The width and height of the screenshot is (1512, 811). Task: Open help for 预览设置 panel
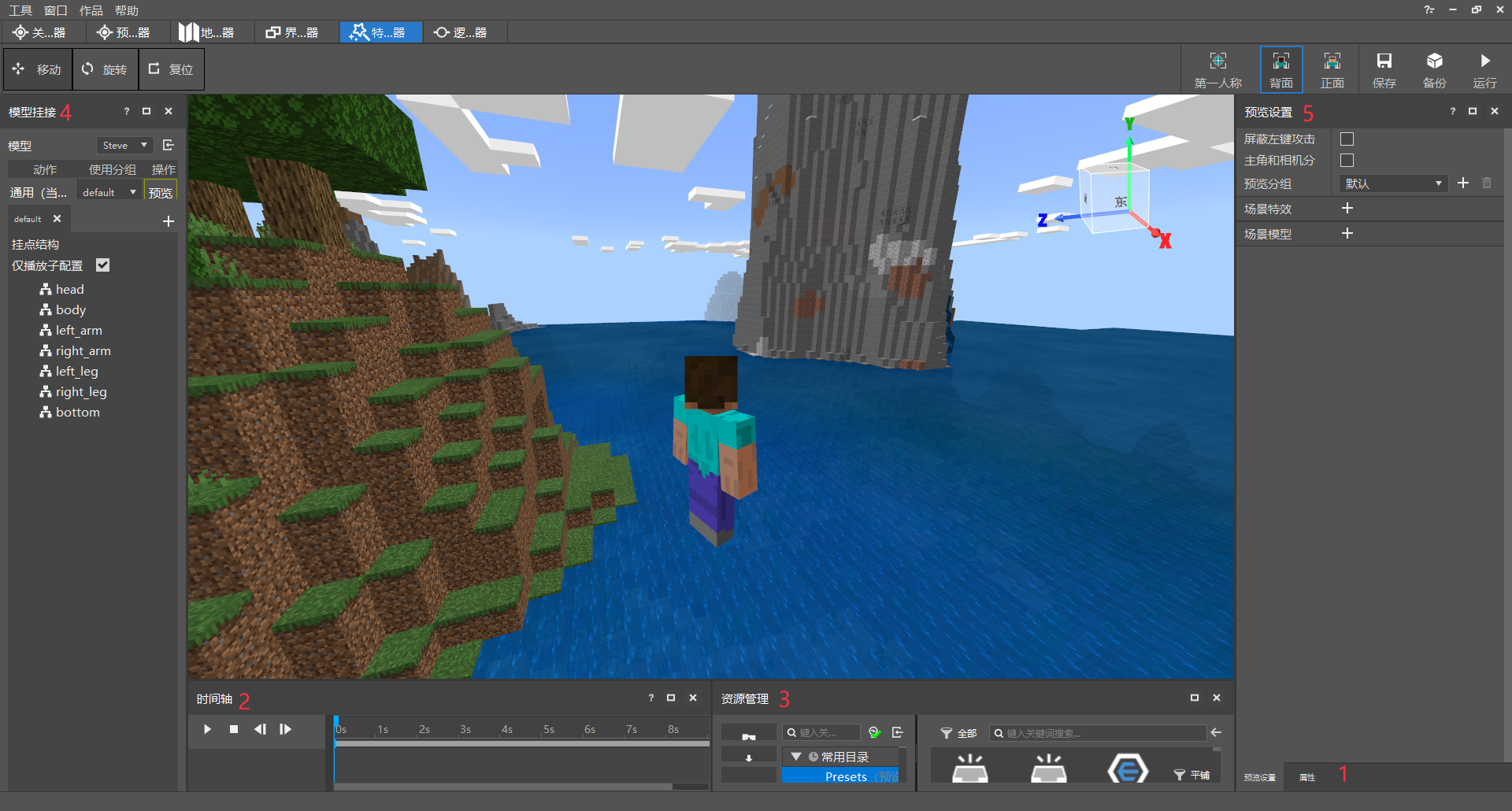click(x=1453, y=112)
